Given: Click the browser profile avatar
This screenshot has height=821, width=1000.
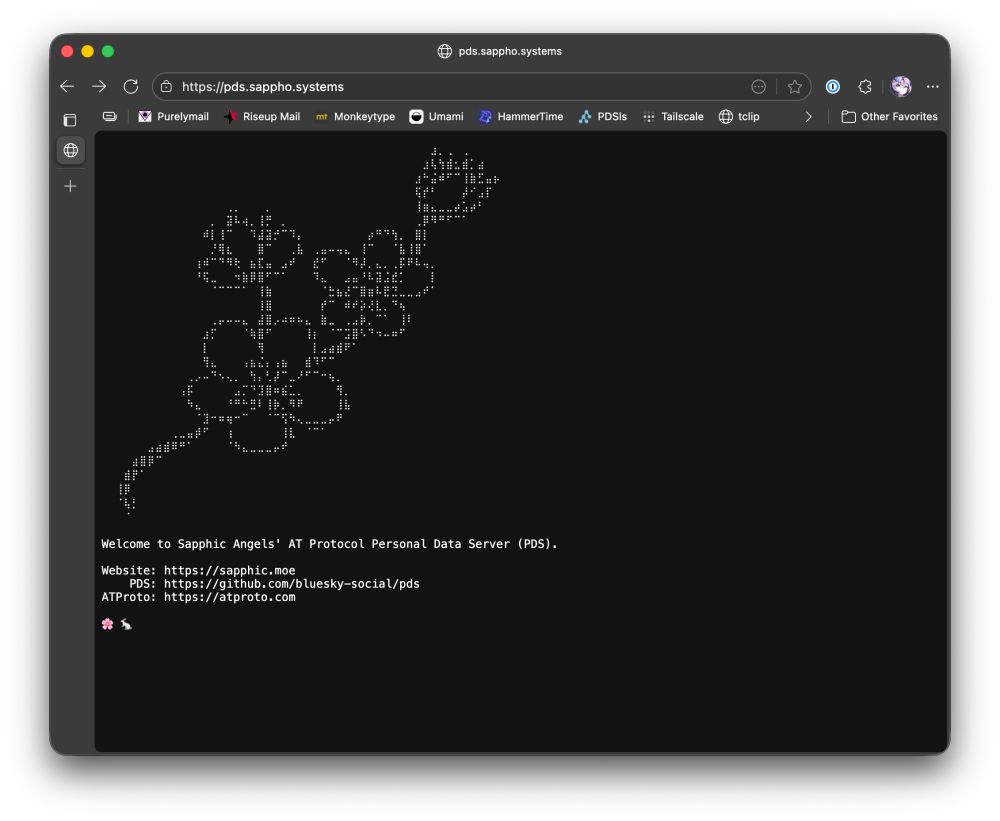Looking at the screenshot, I should [x=901, y=87].
